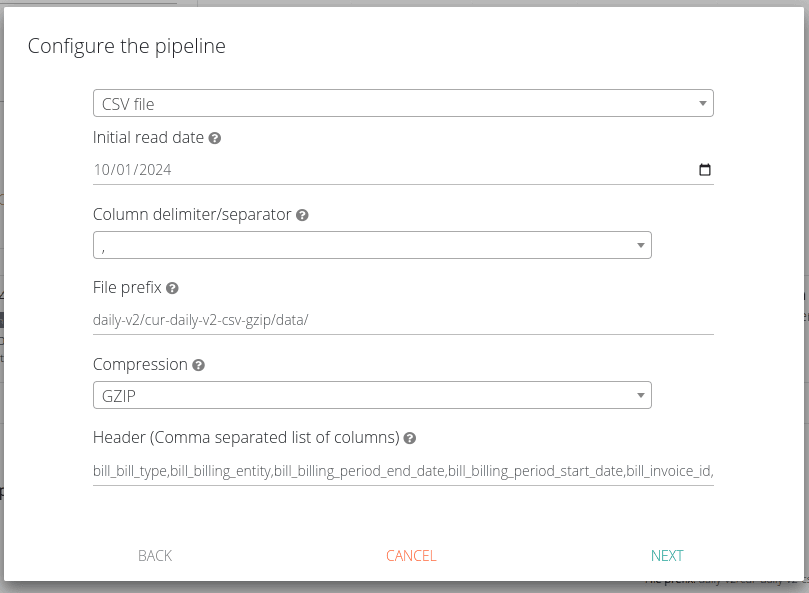Click the "Header (Comma separated list of columns)" label

pyautogui.click(x=246, y=438)
